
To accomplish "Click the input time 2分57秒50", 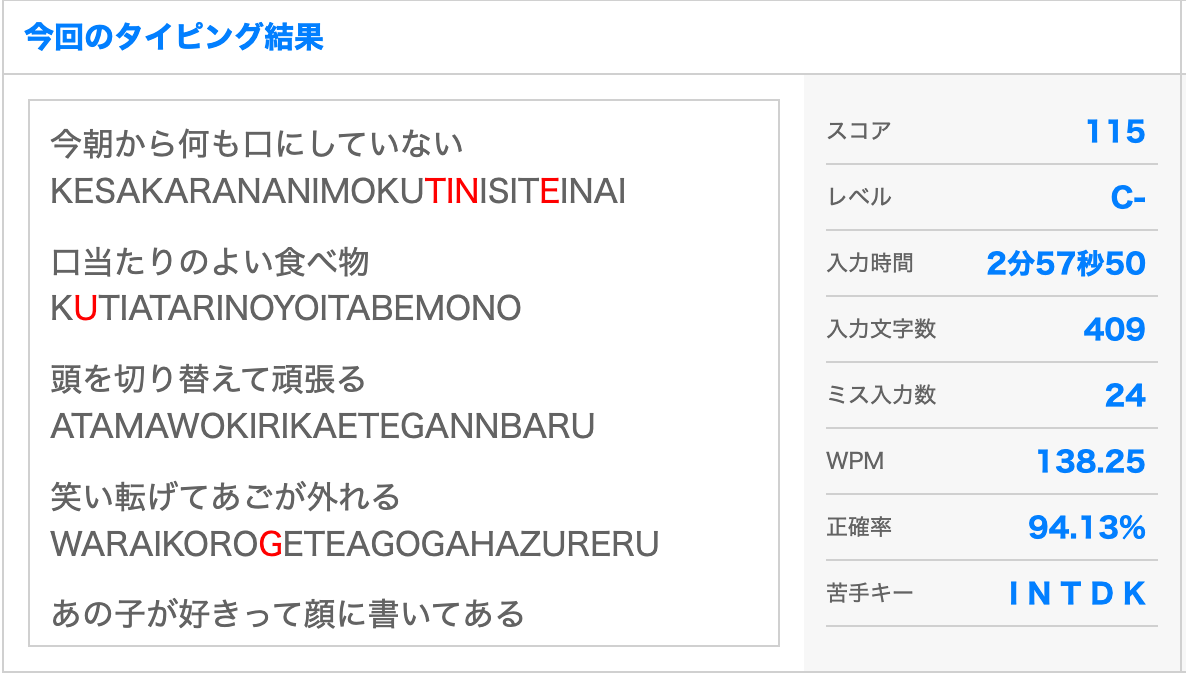I will [1065, 264].
